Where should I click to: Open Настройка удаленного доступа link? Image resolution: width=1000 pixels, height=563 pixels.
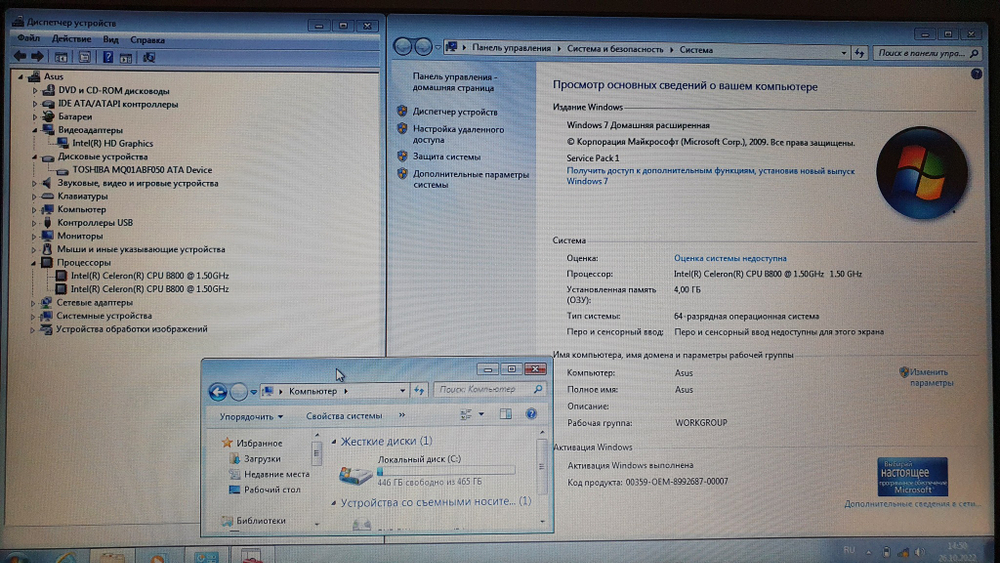click(458, 135)
